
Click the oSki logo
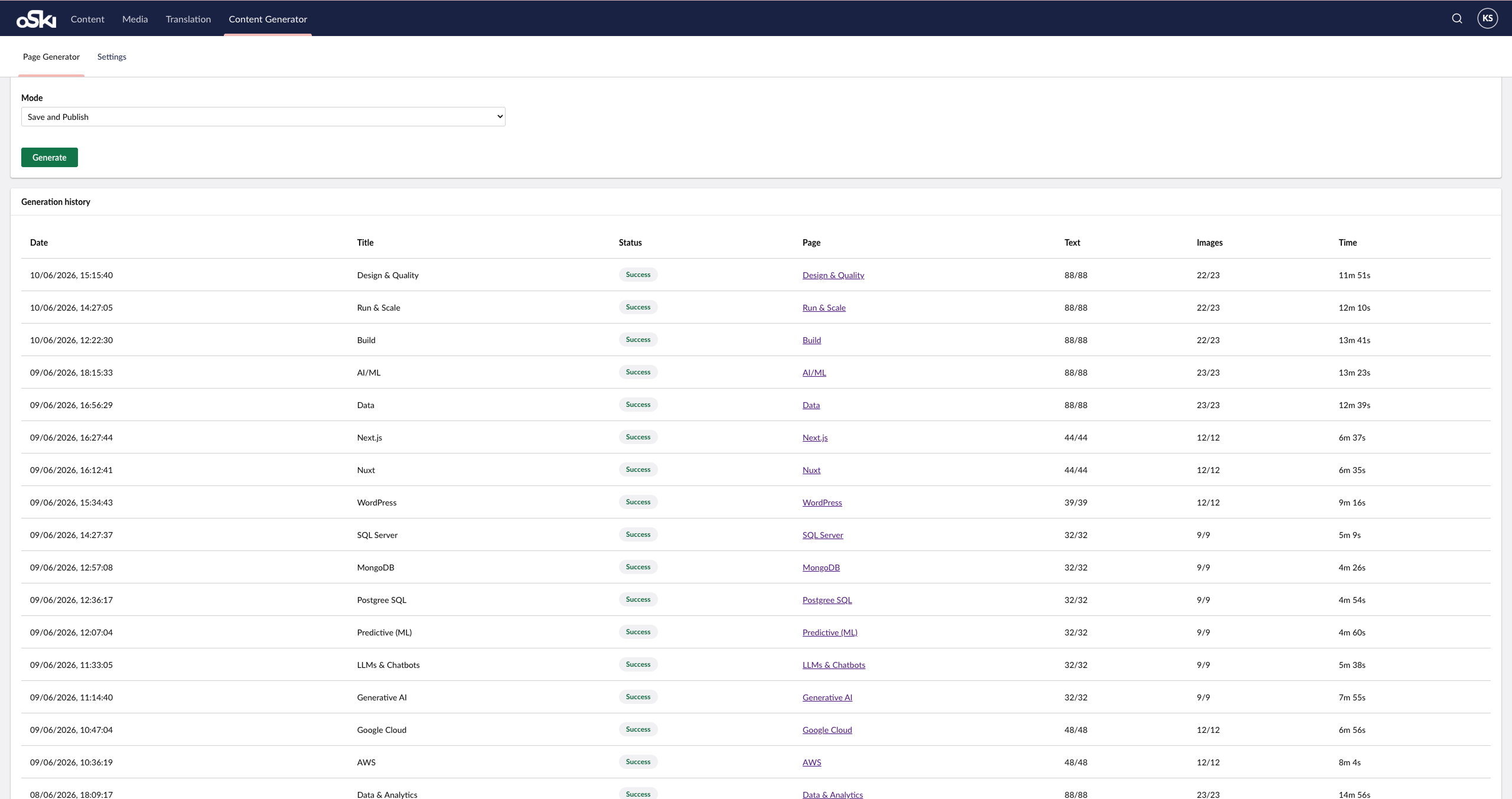tap(36, 19)
